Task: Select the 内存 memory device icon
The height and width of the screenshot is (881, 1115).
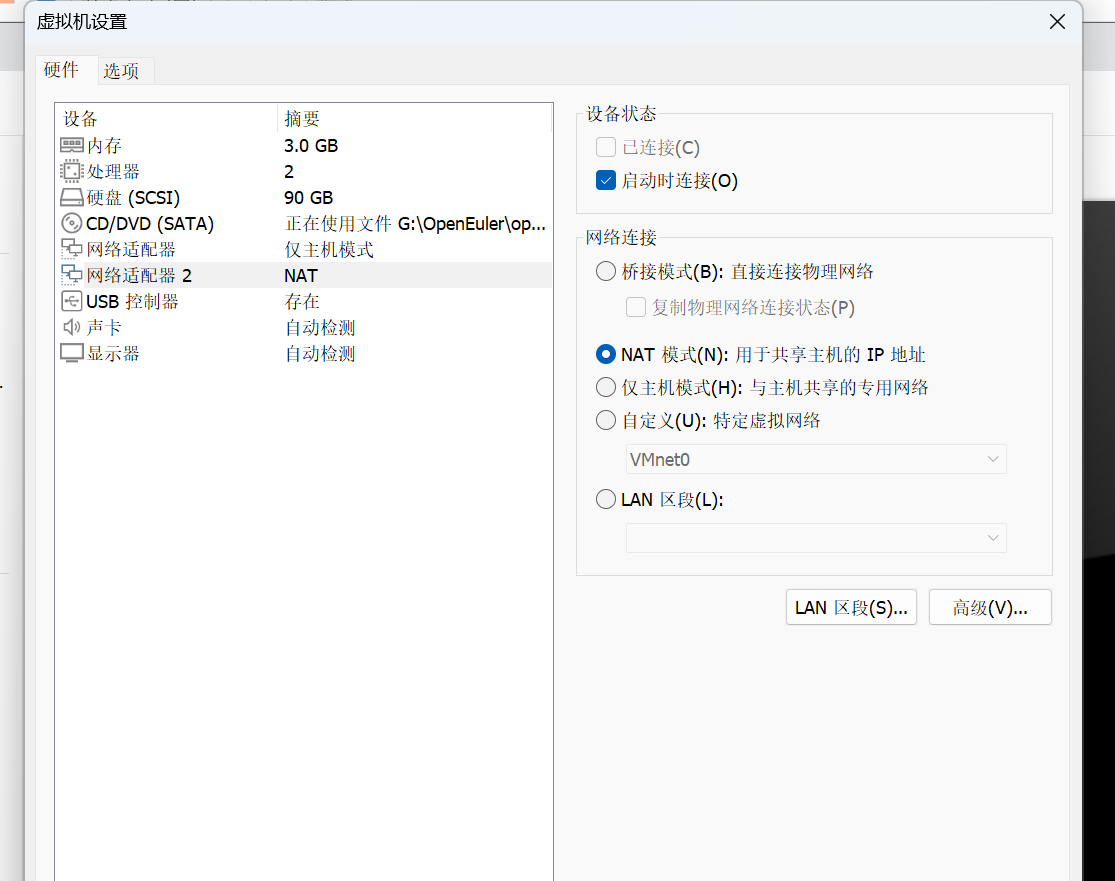Action: [x=72, y=146]
